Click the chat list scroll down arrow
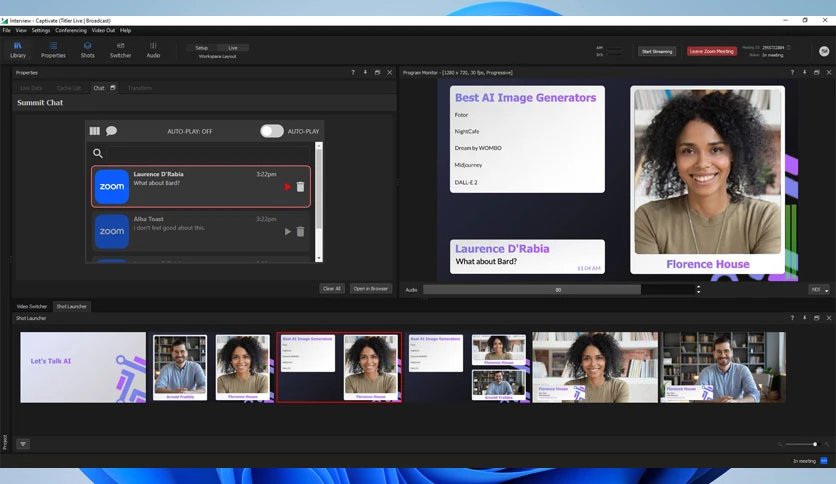The height and width of the screenshot is (484, 836). click(319, 258)
